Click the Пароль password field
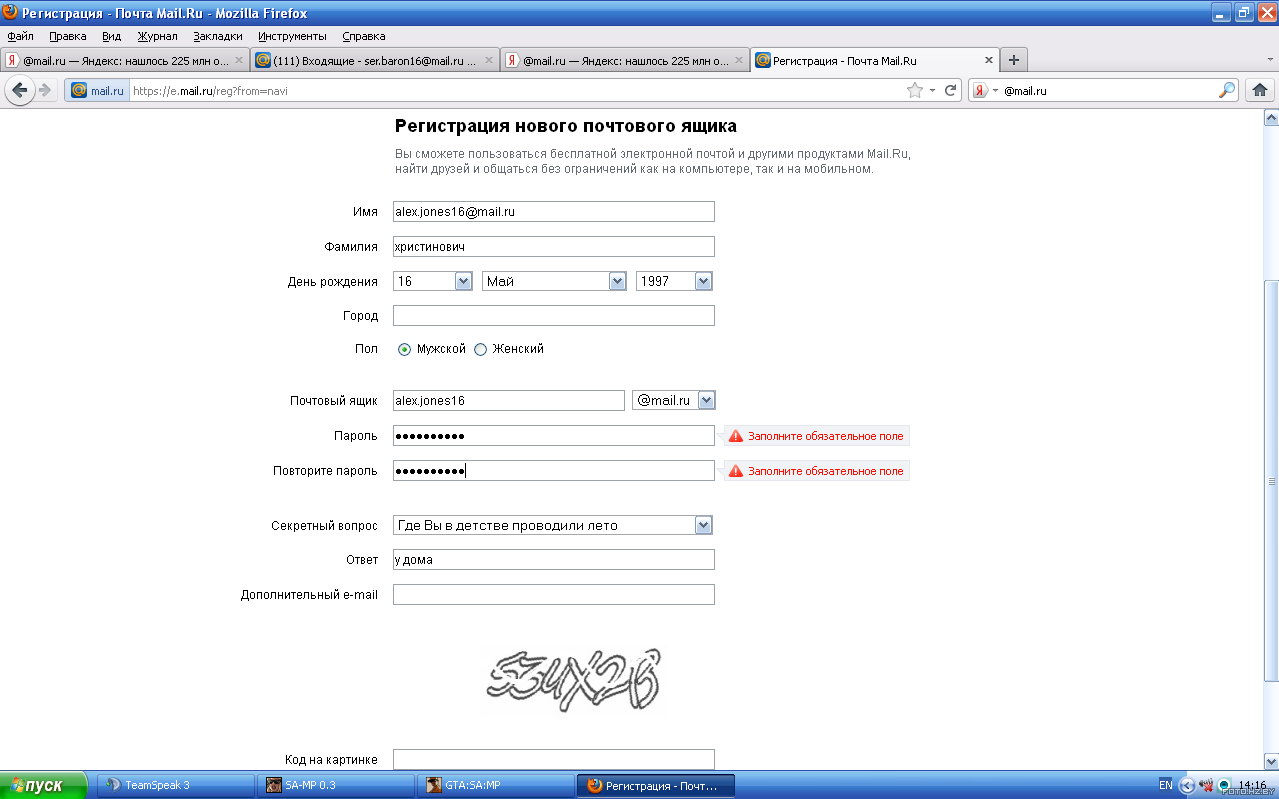 554,436
